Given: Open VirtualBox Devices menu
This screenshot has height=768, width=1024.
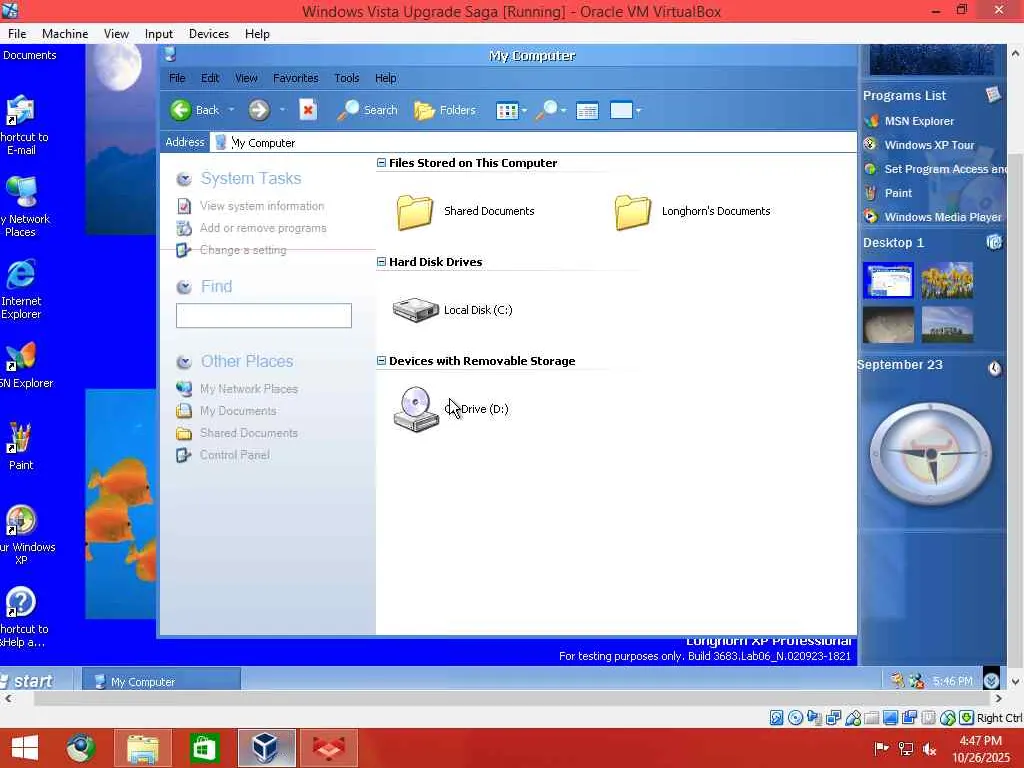Looking at the screenshot, I should pyautogui.click(x=208, y=34).
